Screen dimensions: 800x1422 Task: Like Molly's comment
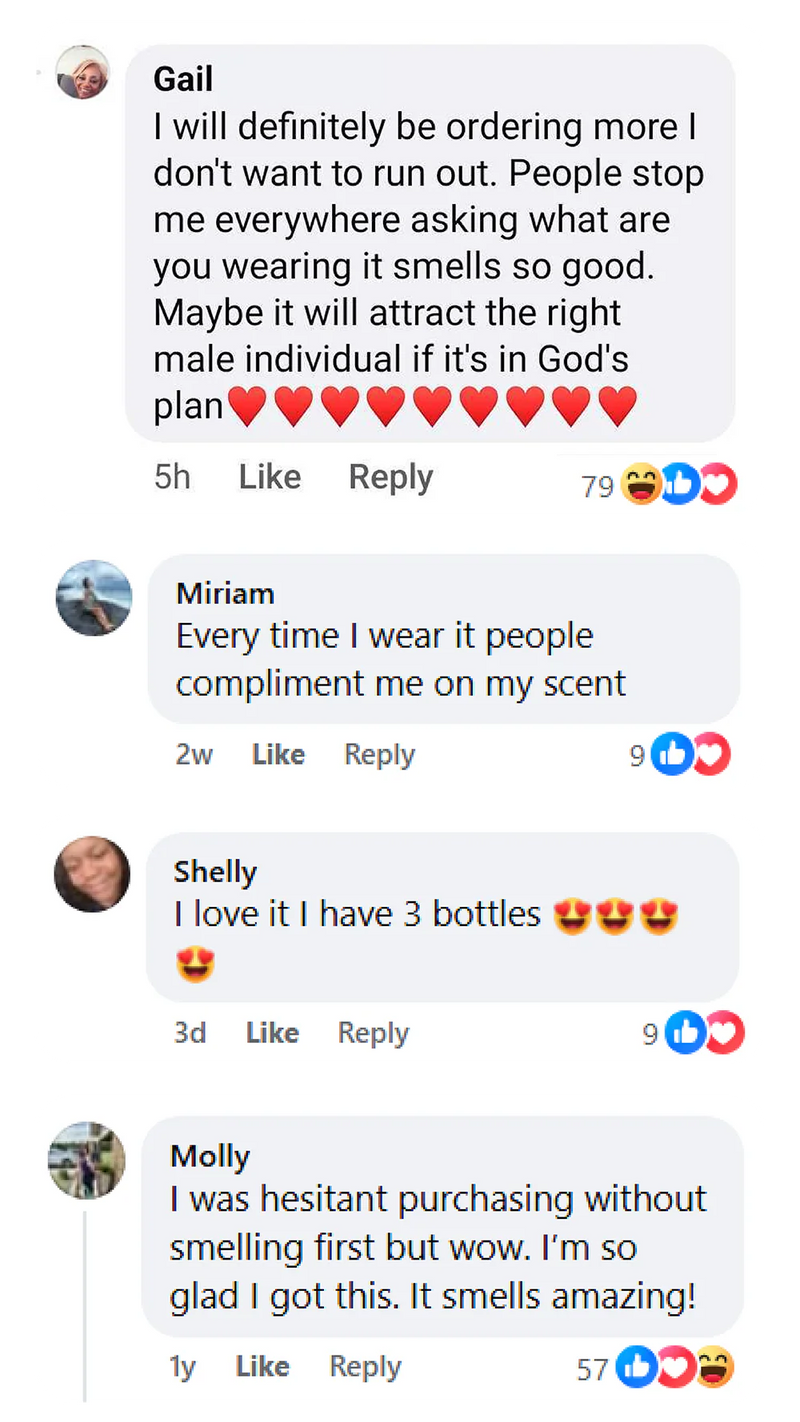tap(263, 1366)
